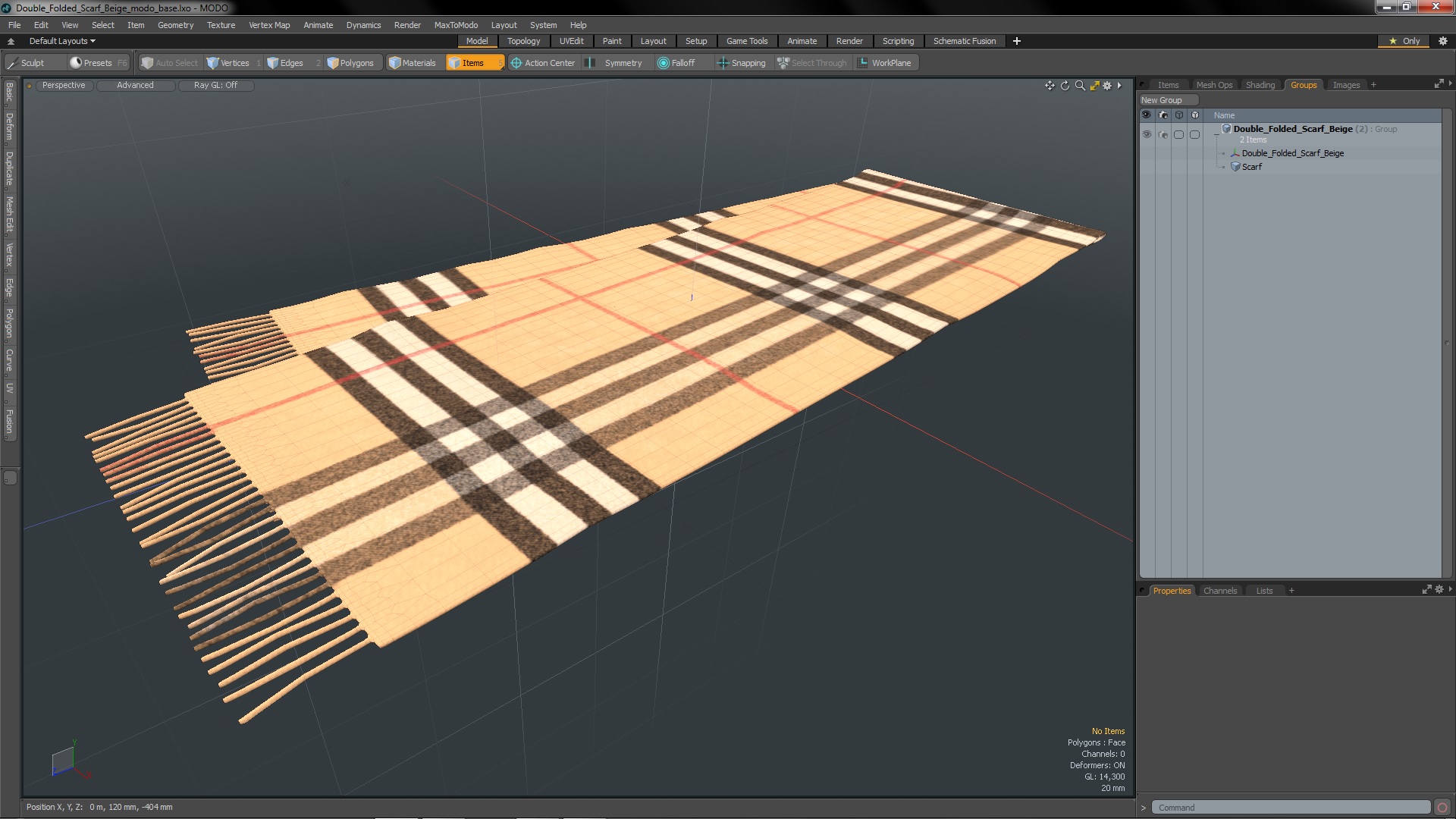The image size is (1456, 819).
Task: Expand the Groups panel side arrow
Action: 1450,83
